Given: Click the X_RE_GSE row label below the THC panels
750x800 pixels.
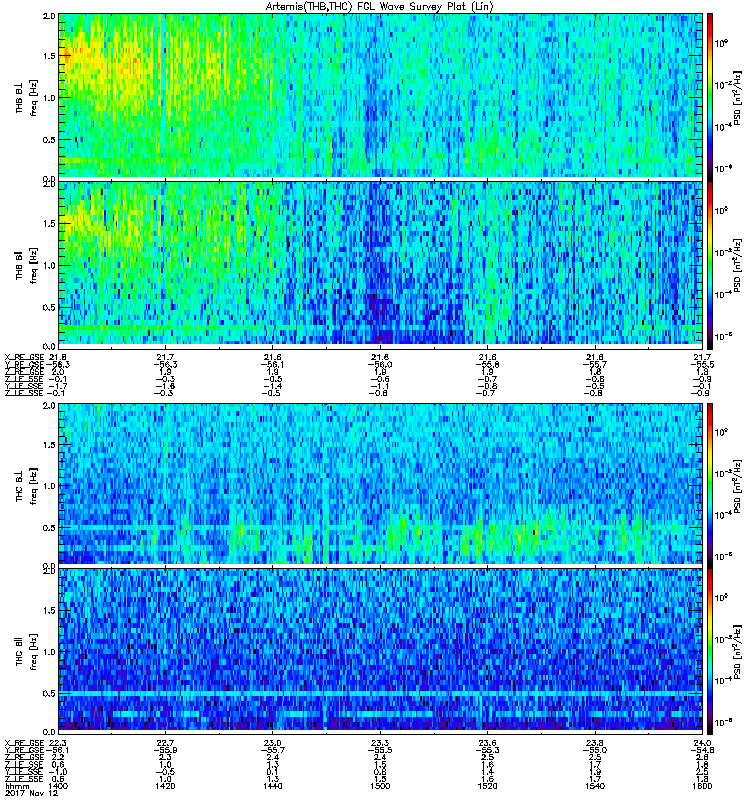Looking at the screenshot, I should tap(24, 742).
